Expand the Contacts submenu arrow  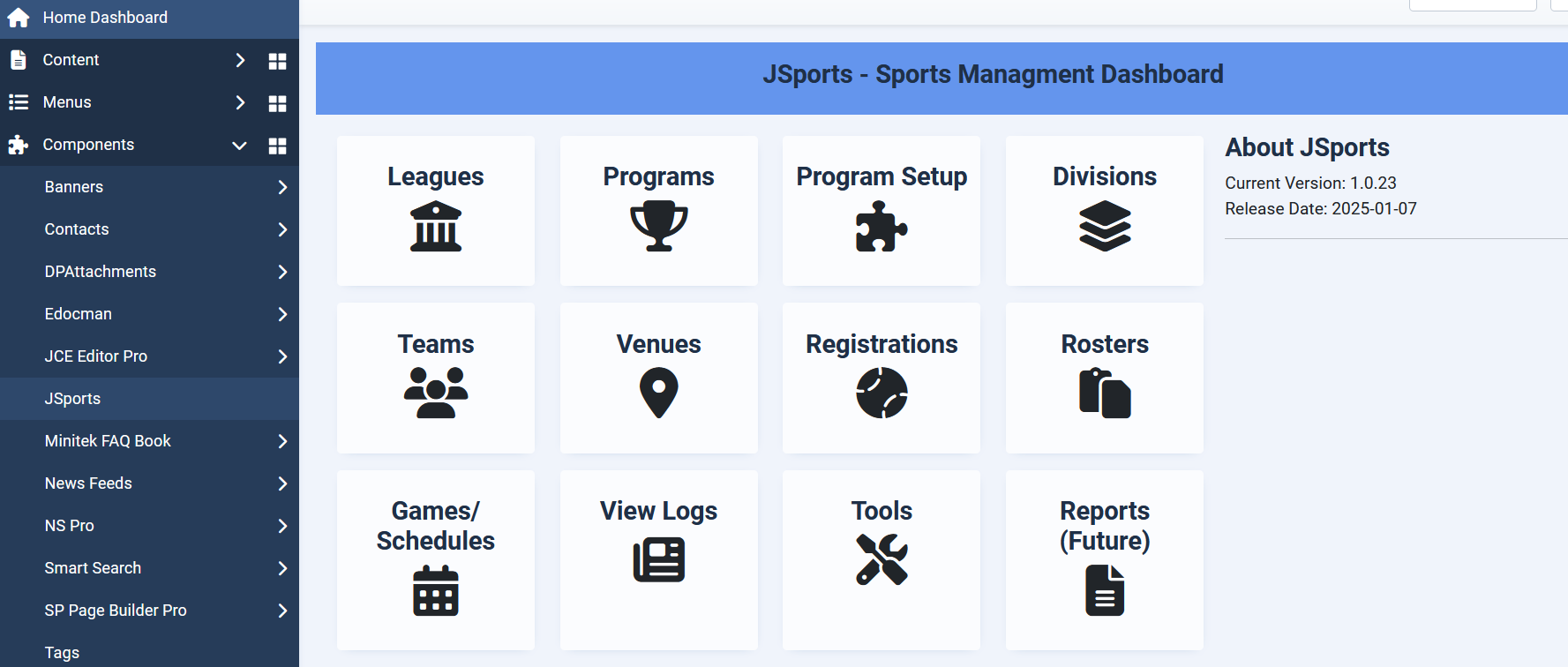coord(282,229)
